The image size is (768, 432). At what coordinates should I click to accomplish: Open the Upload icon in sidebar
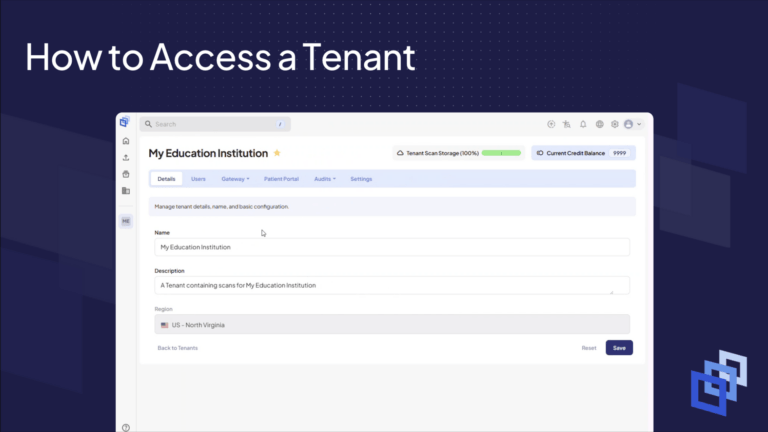[x=126, y=158]
